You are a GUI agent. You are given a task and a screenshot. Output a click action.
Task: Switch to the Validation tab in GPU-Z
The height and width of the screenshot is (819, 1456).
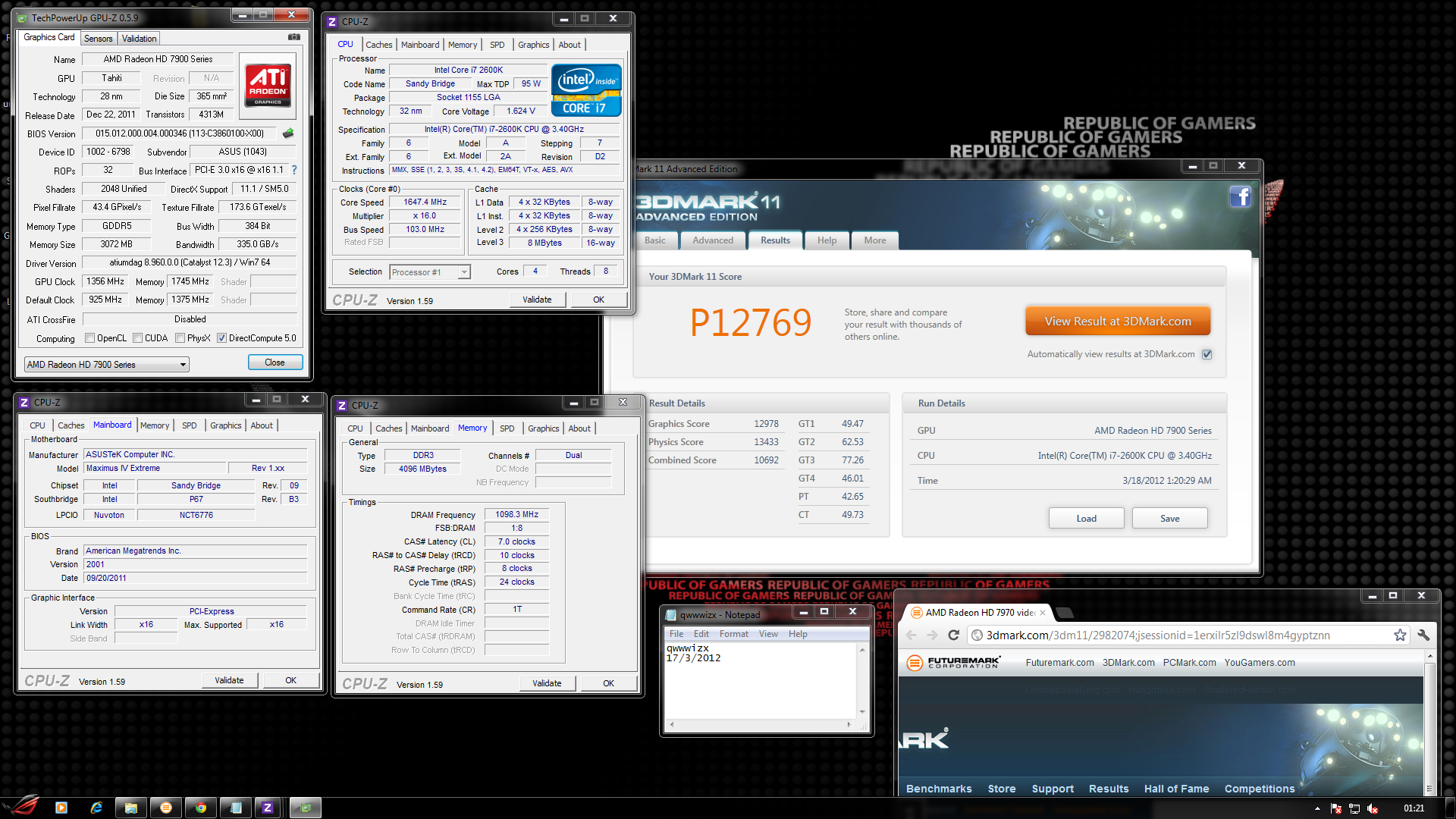pos(139,38)
